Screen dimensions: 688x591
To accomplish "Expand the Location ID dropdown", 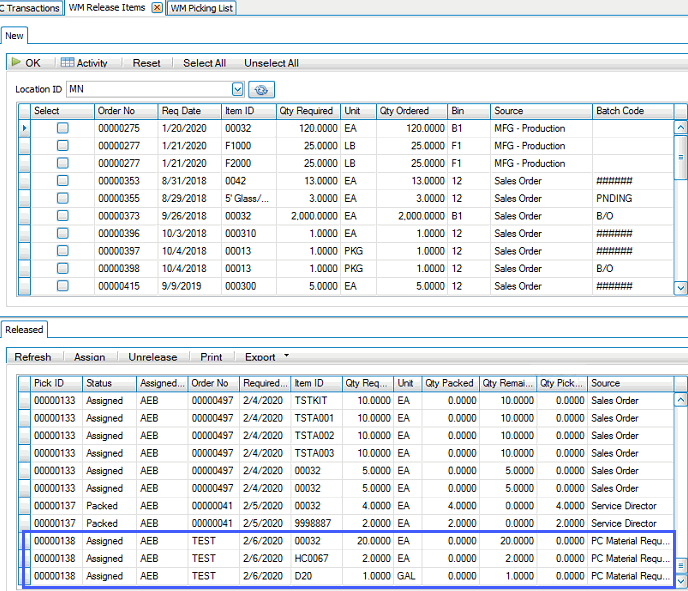I will pos(237,89).
